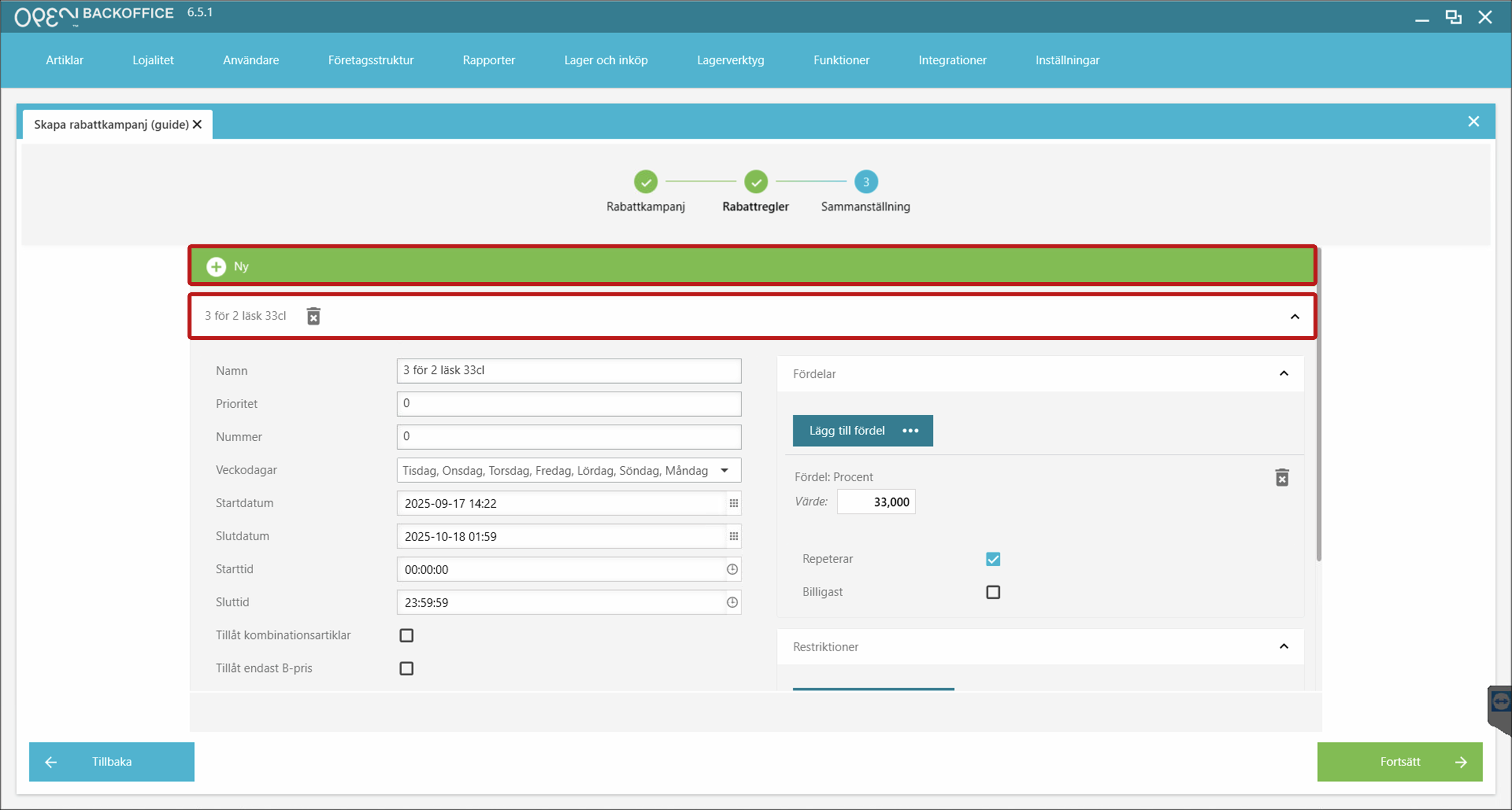Click the Rabattkampanj step checkmark circle
Screen dimensions: 1512x810
(645, 182)
